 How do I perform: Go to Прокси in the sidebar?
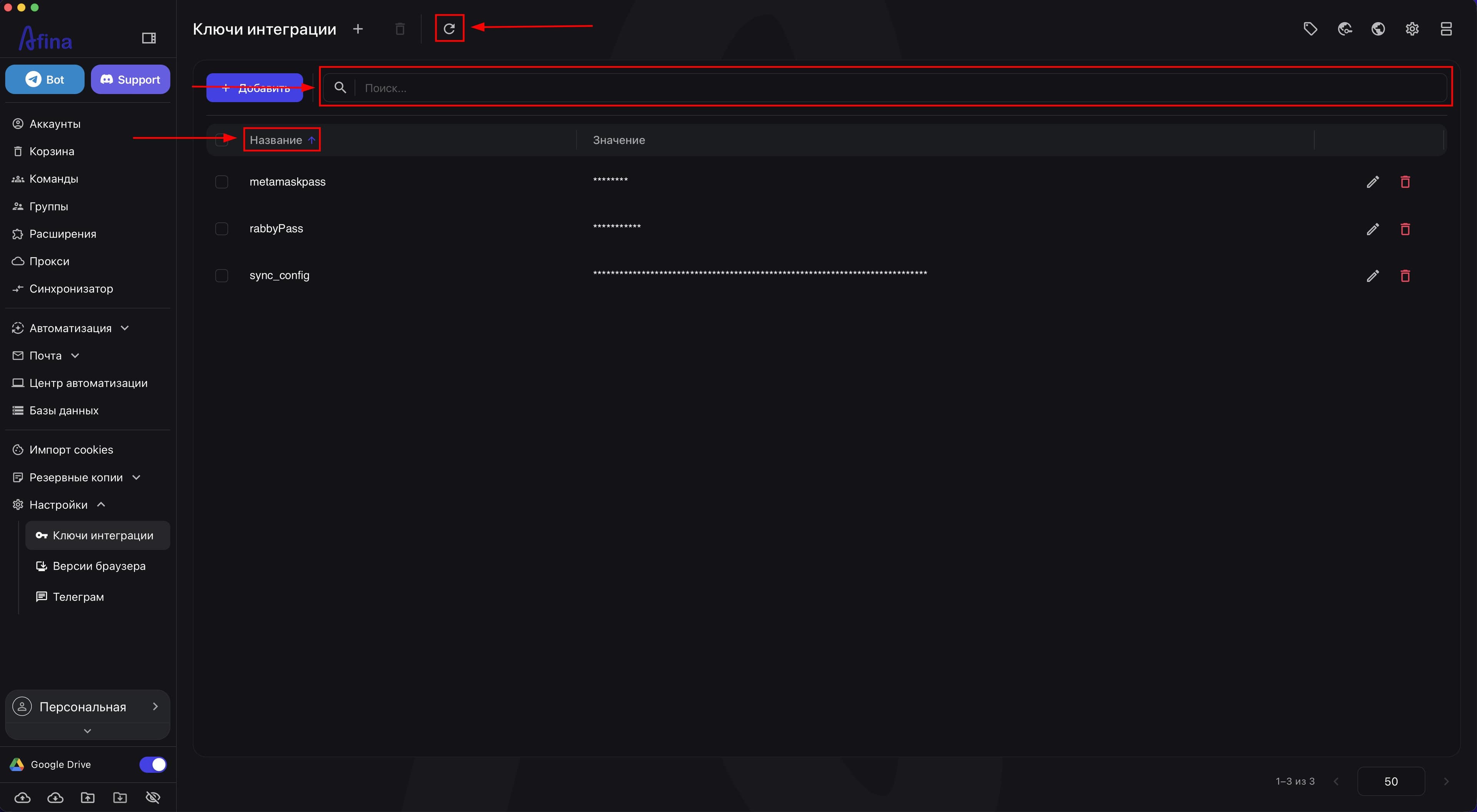(49, 261)
